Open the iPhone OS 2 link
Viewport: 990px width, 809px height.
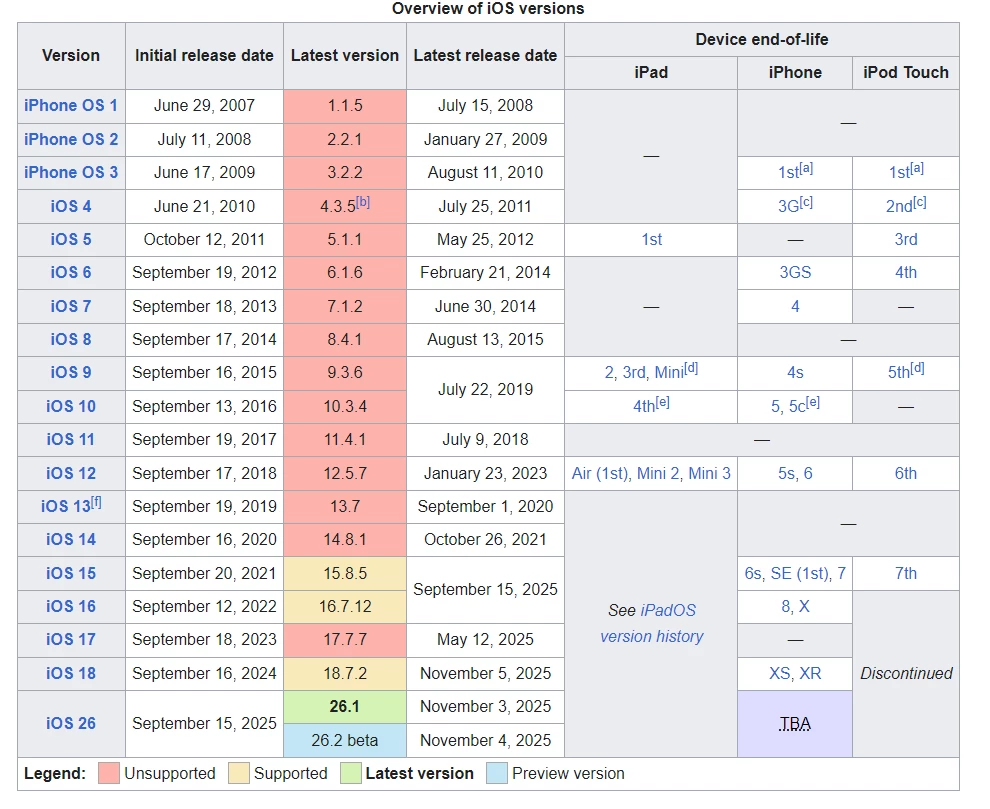[x=71, y=139]
